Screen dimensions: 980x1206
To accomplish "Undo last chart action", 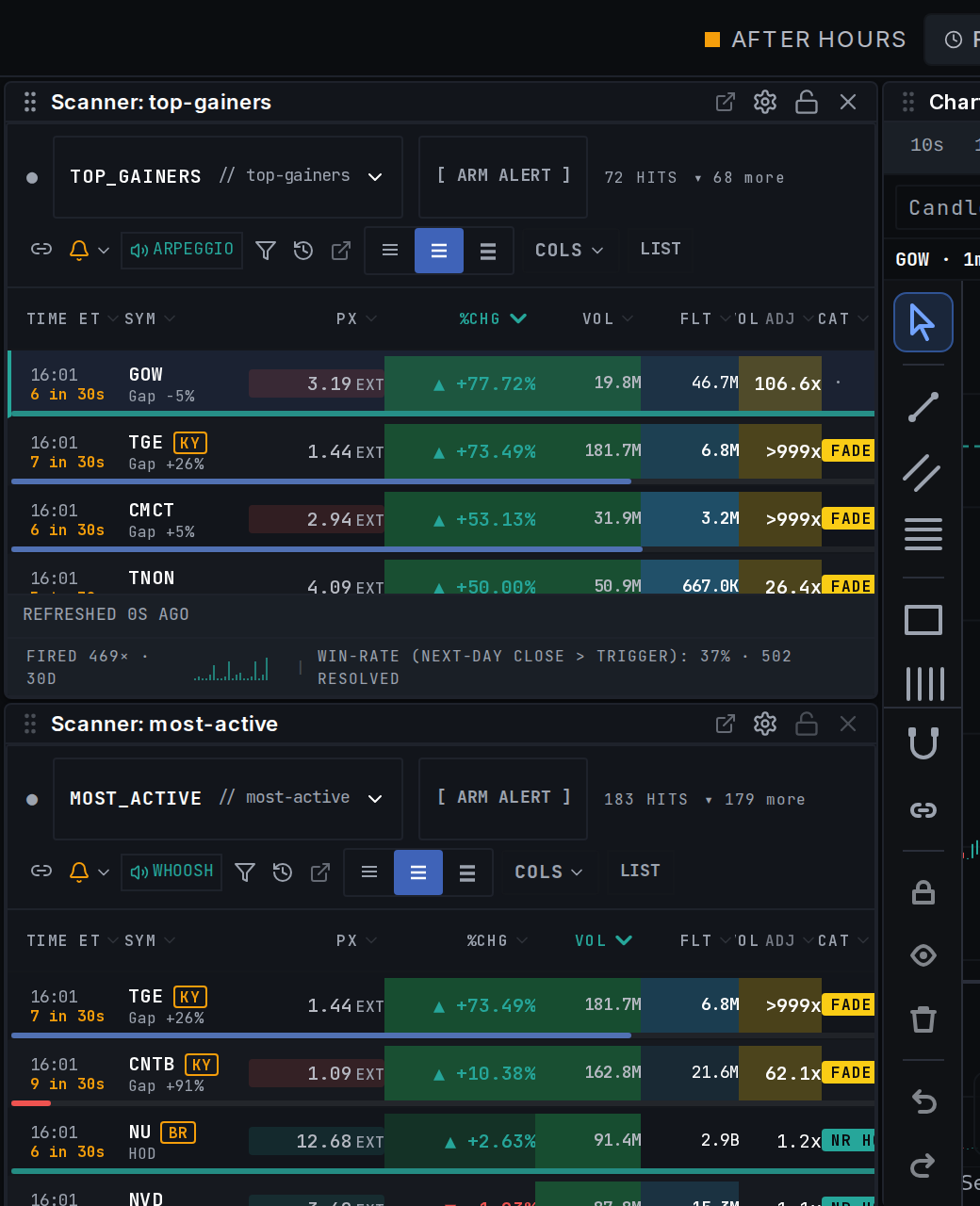I will (x=923, y=1101).
